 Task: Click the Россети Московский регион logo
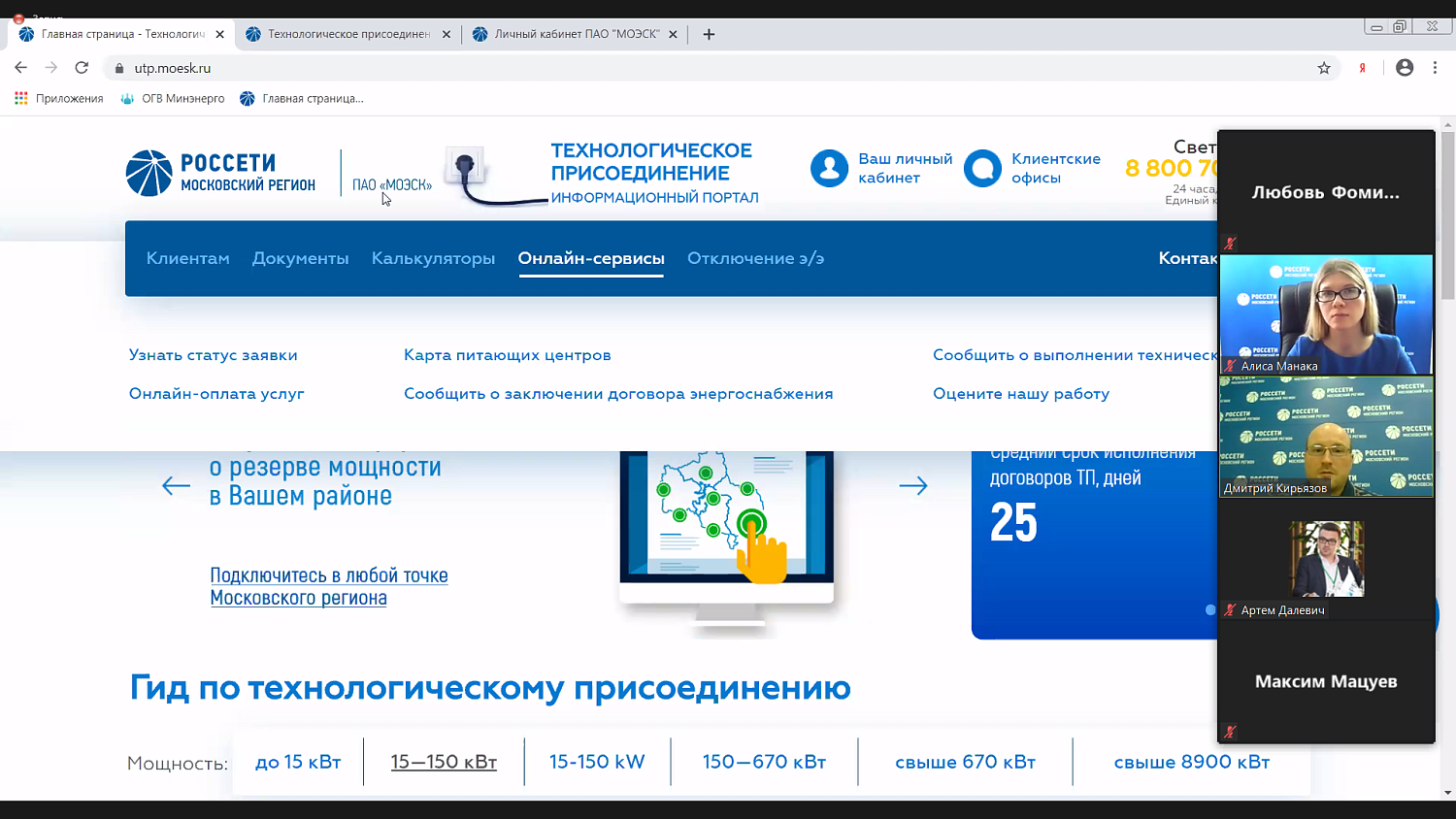[x=220, y=173]
